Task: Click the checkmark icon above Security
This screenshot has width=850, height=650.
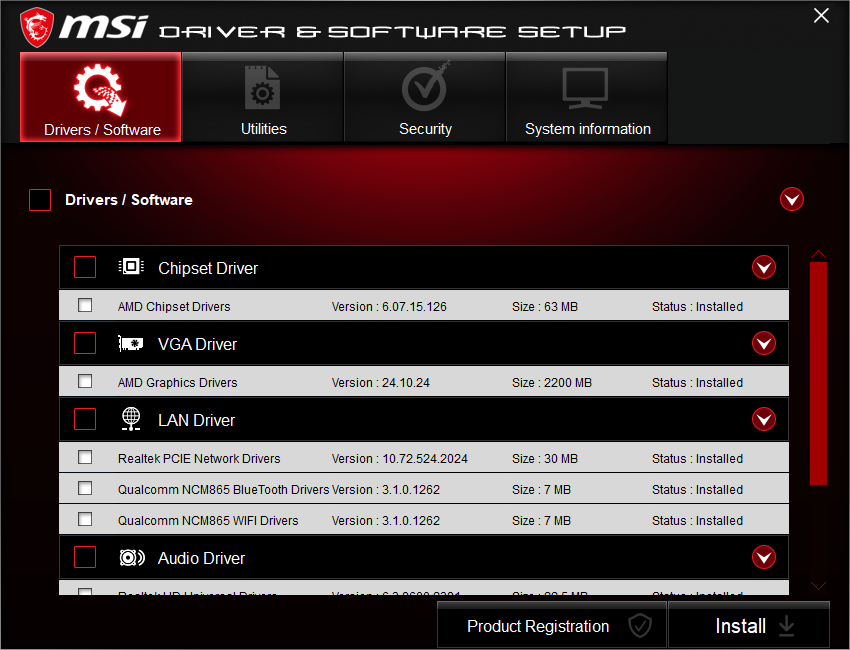Action: point(426,87)
